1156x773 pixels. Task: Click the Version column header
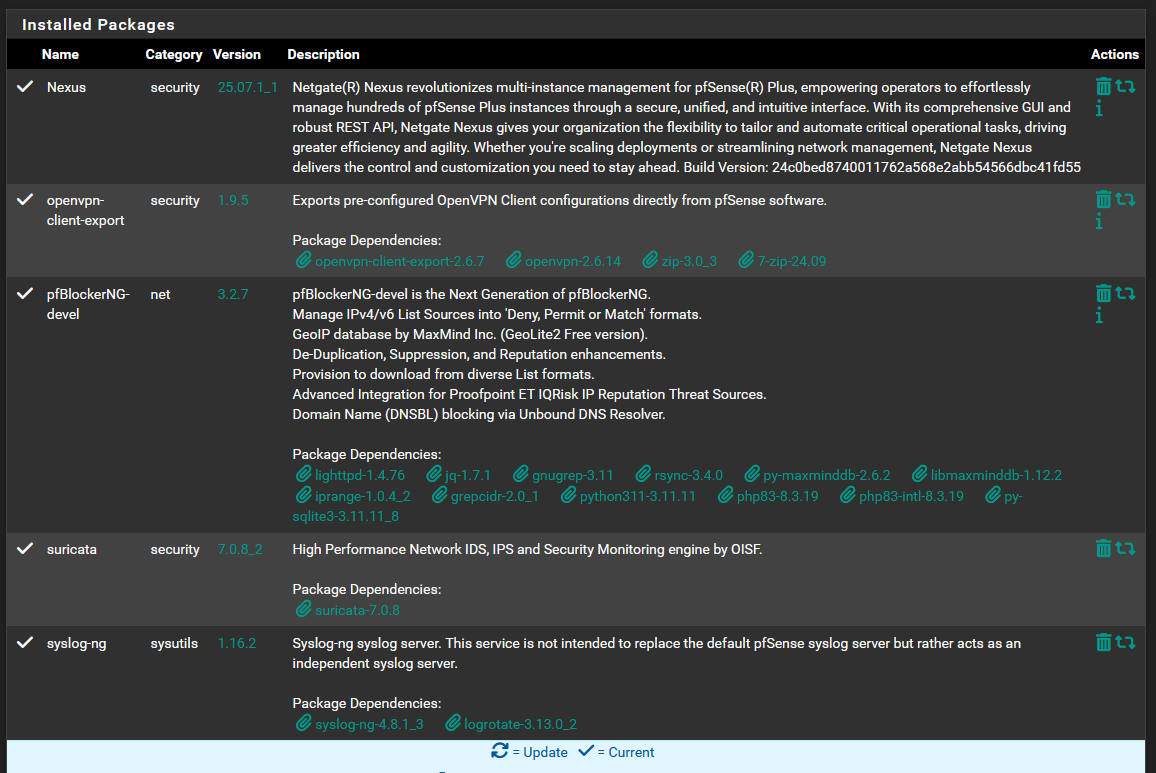(x=237, y=55)
